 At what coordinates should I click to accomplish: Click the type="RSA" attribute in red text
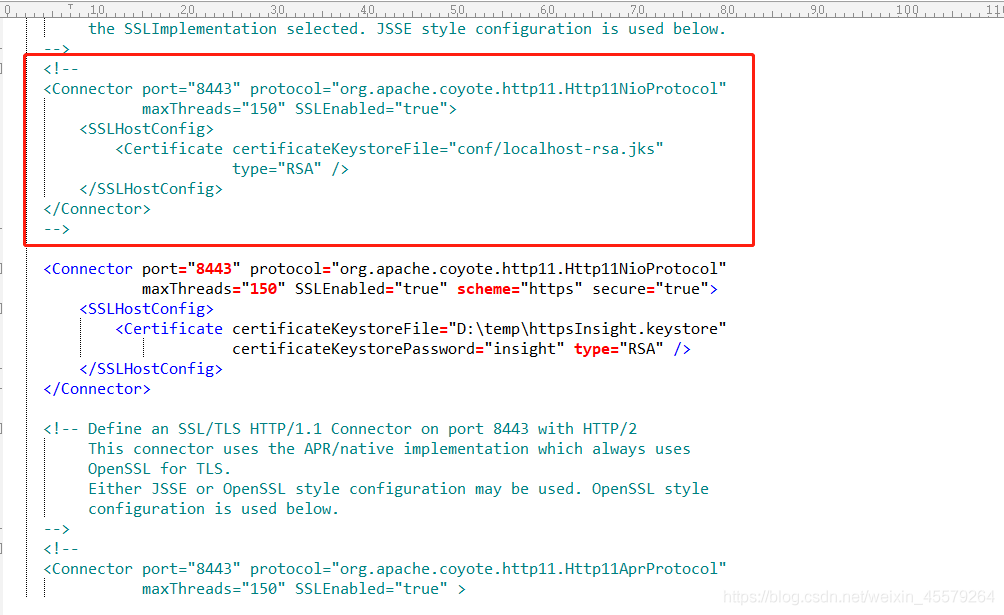pyautogui.click(x=613, y=348)
